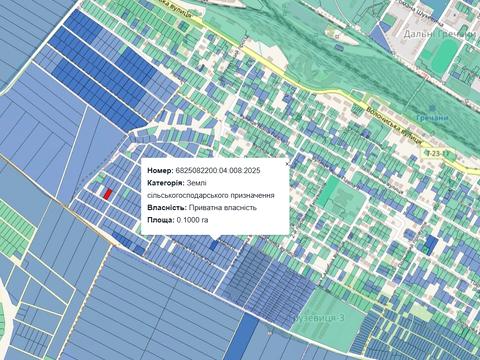Select the dark blue parcel under popup pointer
Screen dimensions: 480x360
pos(214,245)
